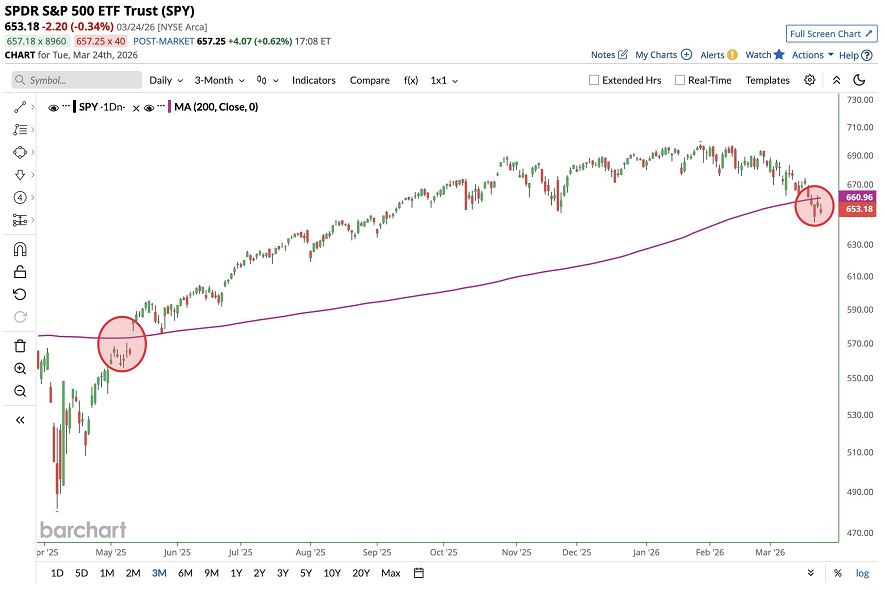
Task: Delete drawings with the trash icon
Action: coord(20,345)
